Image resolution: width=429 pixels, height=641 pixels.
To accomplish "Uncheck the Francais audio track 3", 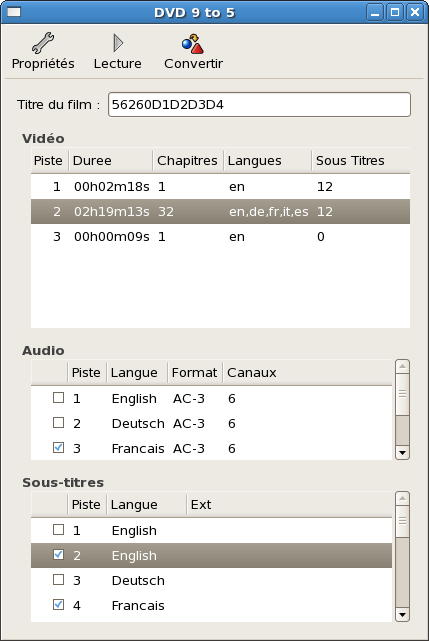I will 58,447.
